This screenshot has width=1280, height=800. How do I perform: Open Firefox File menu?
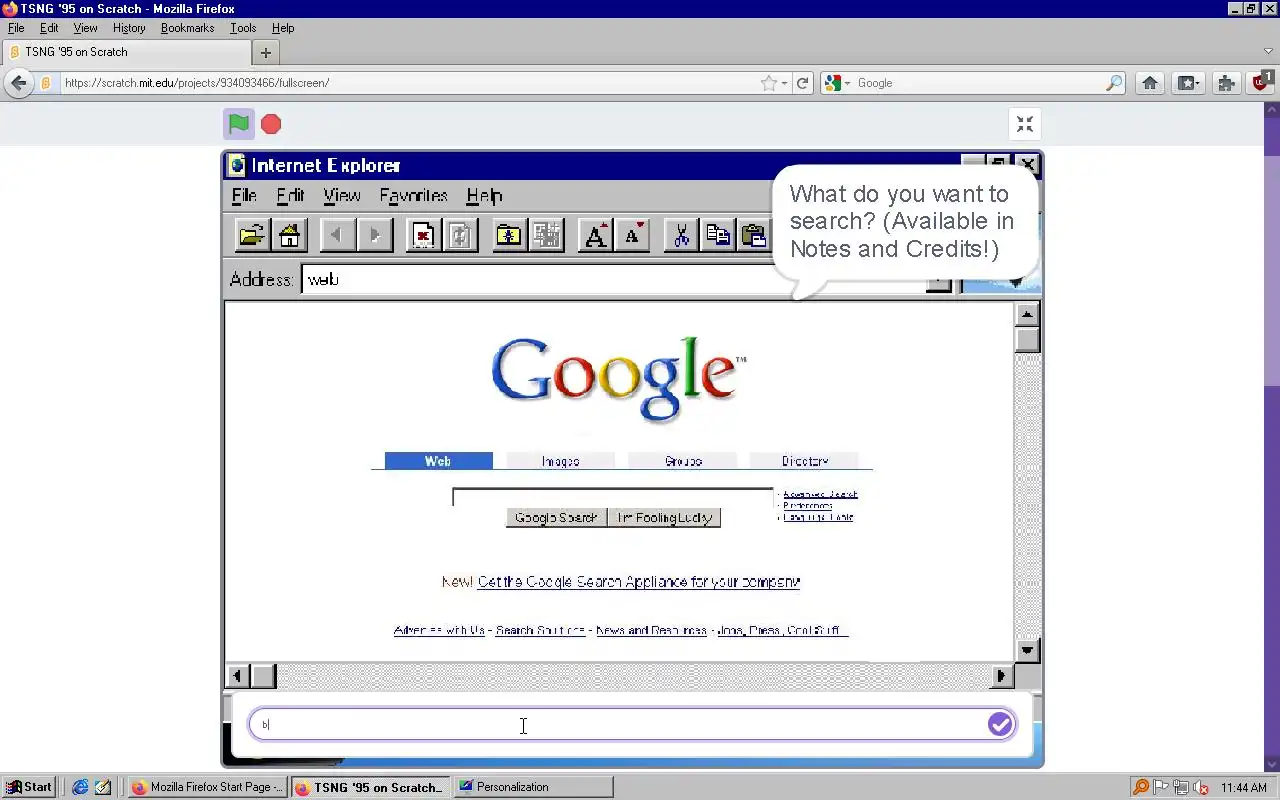(x=16, y=28)
